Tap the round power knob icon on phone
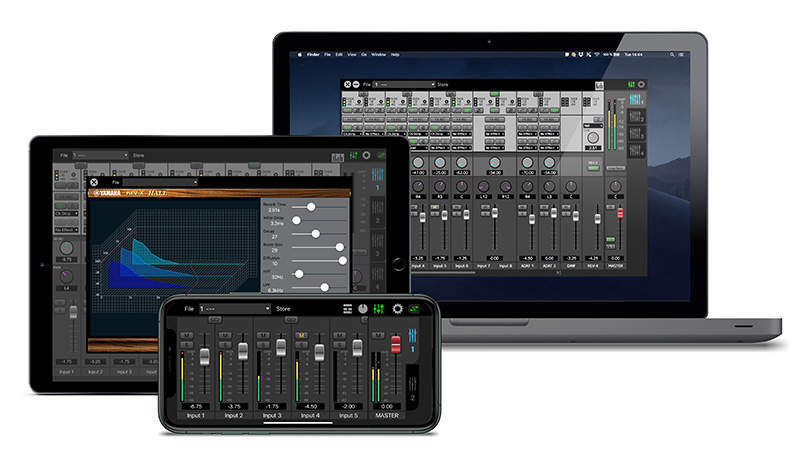 [363, 310]
